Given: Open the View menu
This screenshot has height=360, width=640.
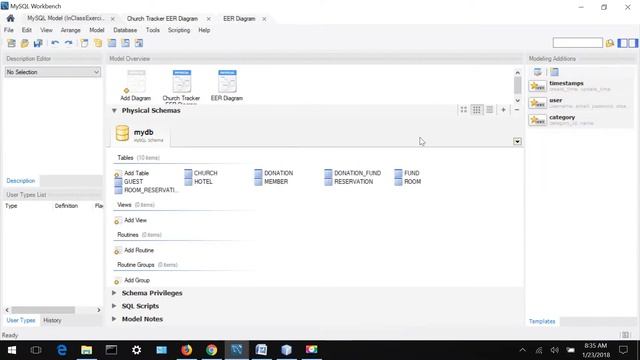Looking at the screenshot, I should click(46, 30).
